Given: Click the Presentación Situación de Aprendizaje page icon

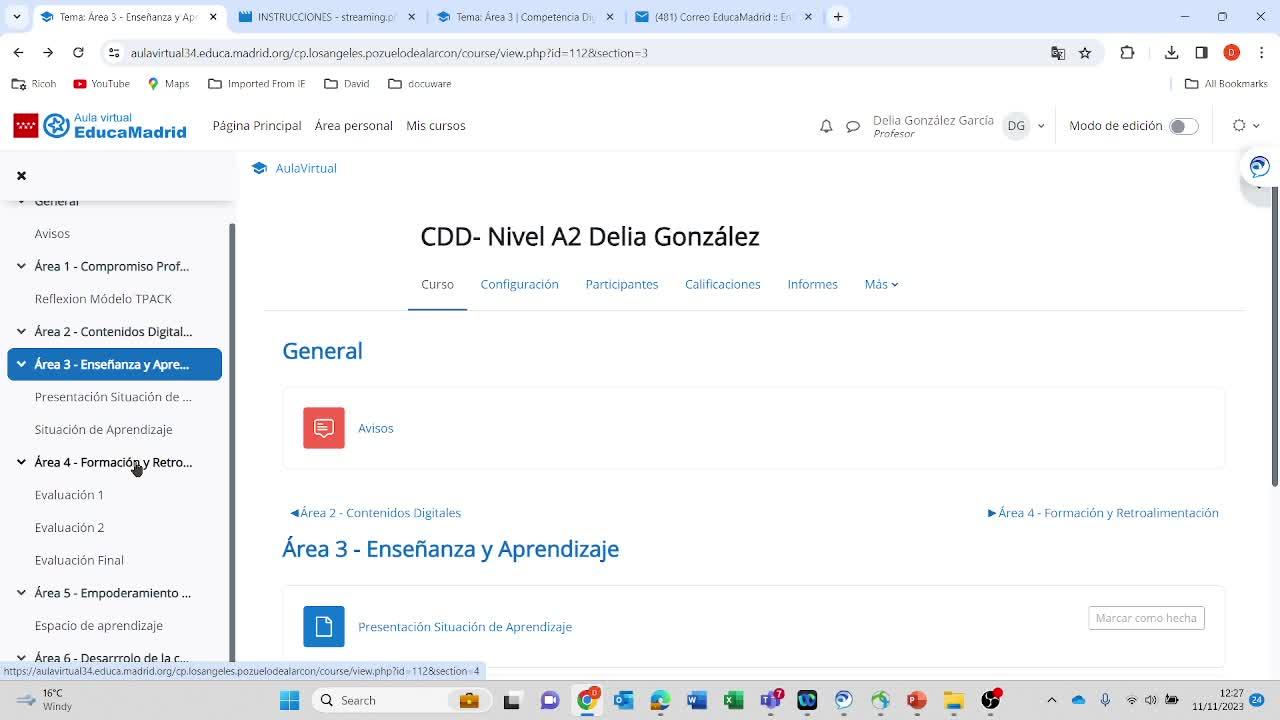Looking at the screenshot, I should 324,627.
